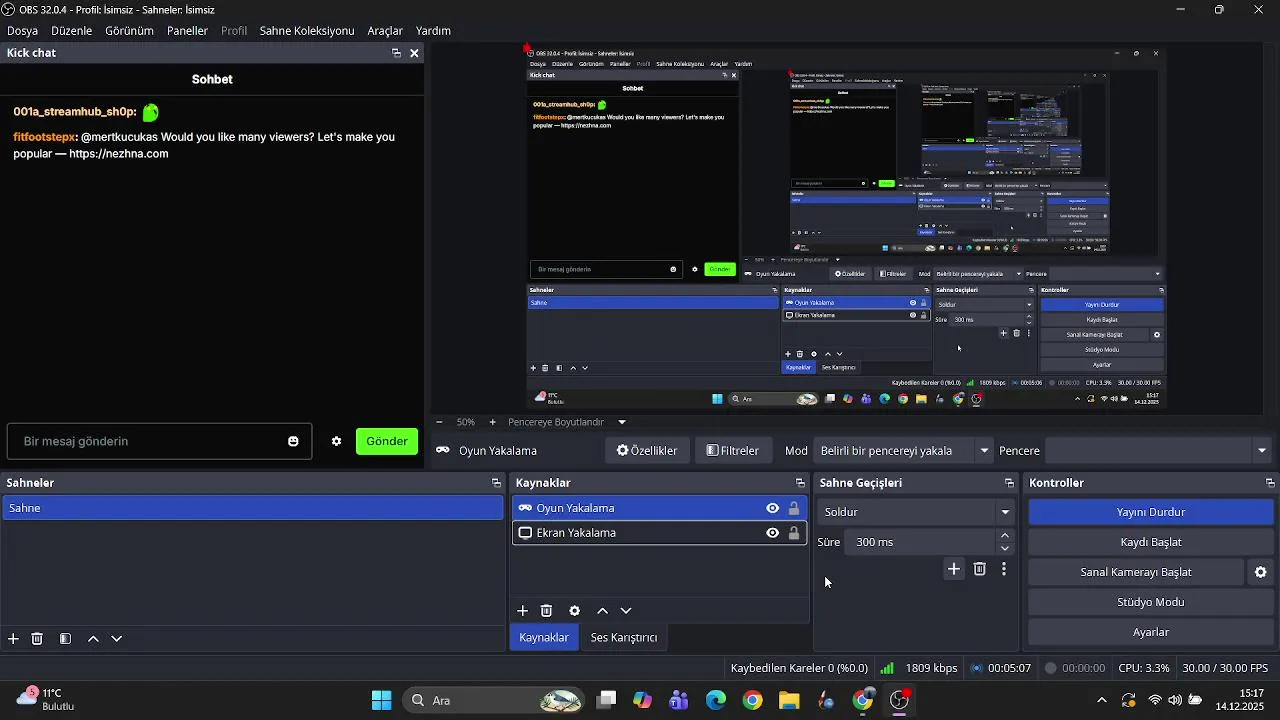Zoom out the preview with minus icon
The height and width of the screenshot is (720, 1280).
pyautogui.click(x=439, y=422)
